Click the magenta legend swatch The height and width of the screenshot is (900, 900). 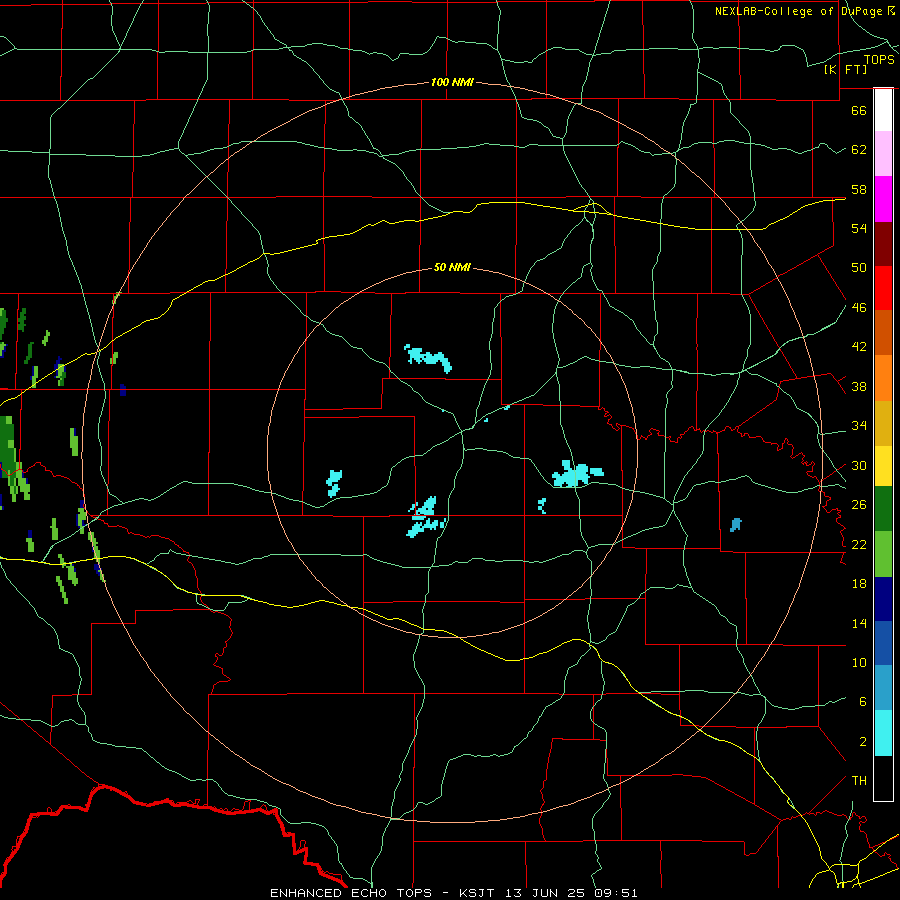click(883, 199)
